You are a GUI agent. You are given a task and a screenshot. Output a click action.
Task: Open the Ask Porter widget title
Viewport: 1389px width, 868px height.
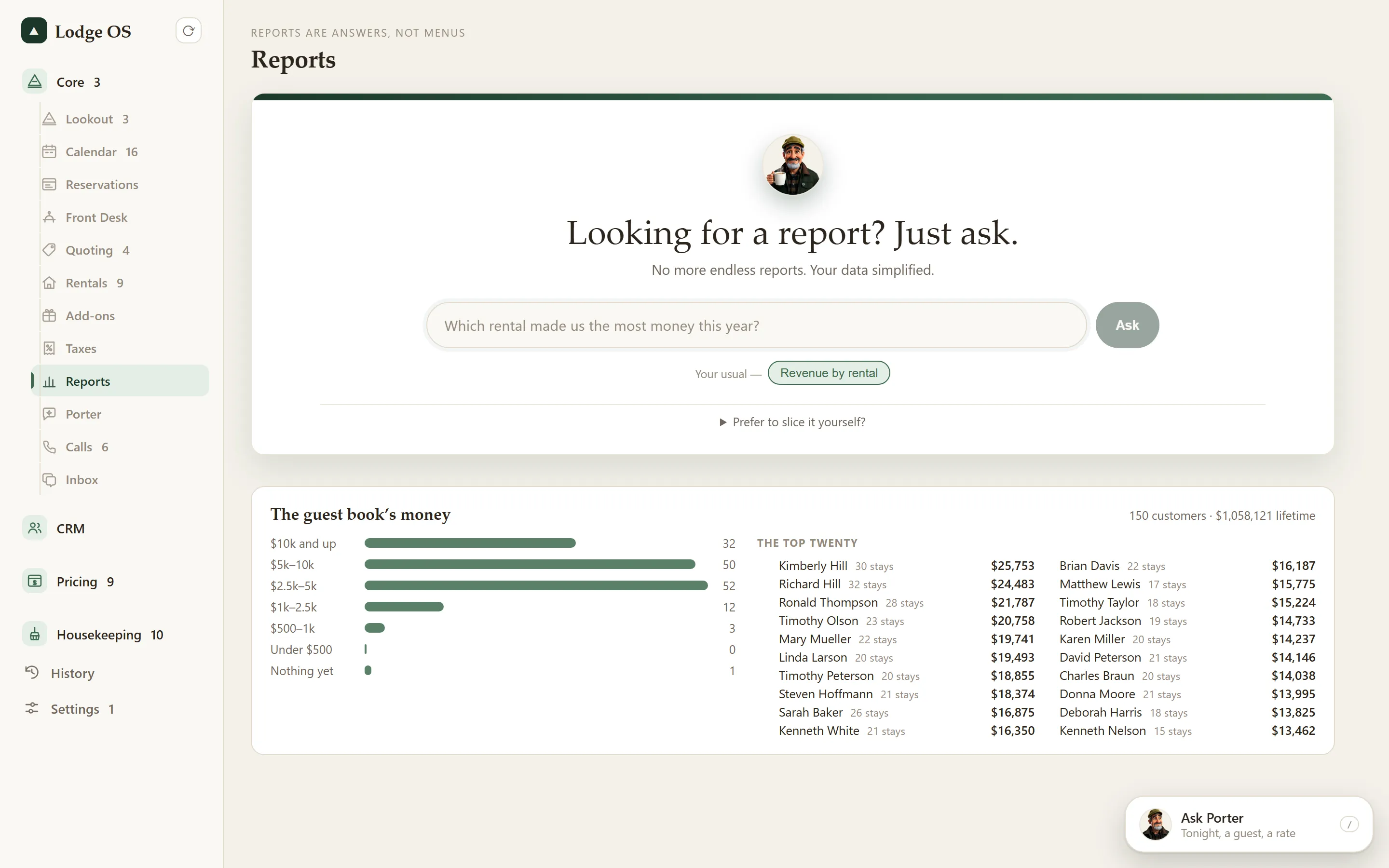(x=1212, y=817)
